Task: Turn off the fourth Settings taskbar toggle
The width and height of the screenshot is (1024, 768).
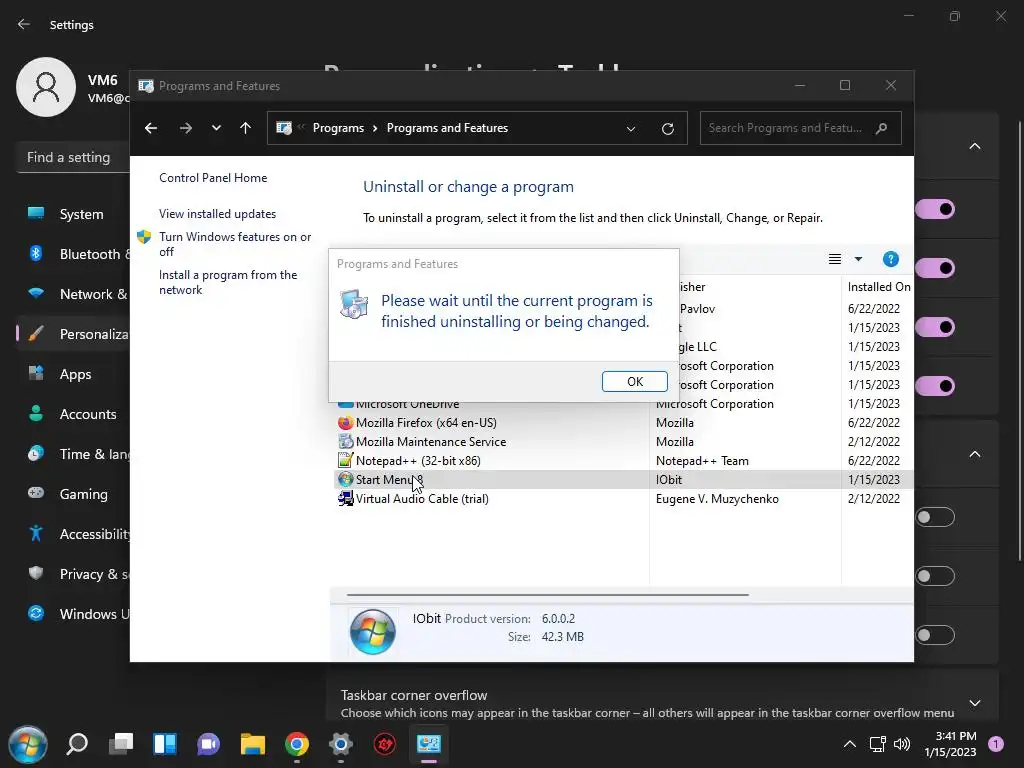Action: point(935,385)
